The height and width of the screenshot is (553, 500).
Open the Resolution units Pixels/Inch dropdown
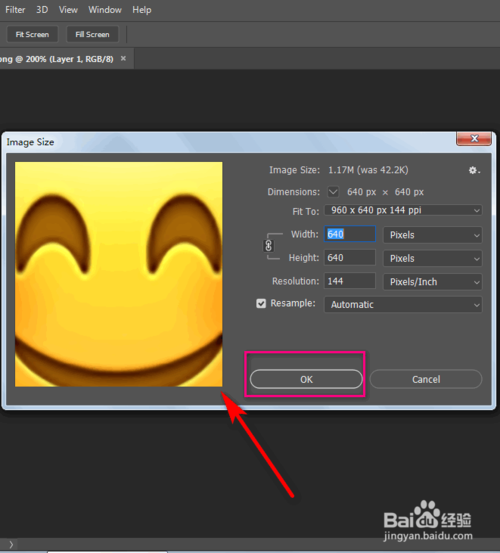tap(433, 281)
